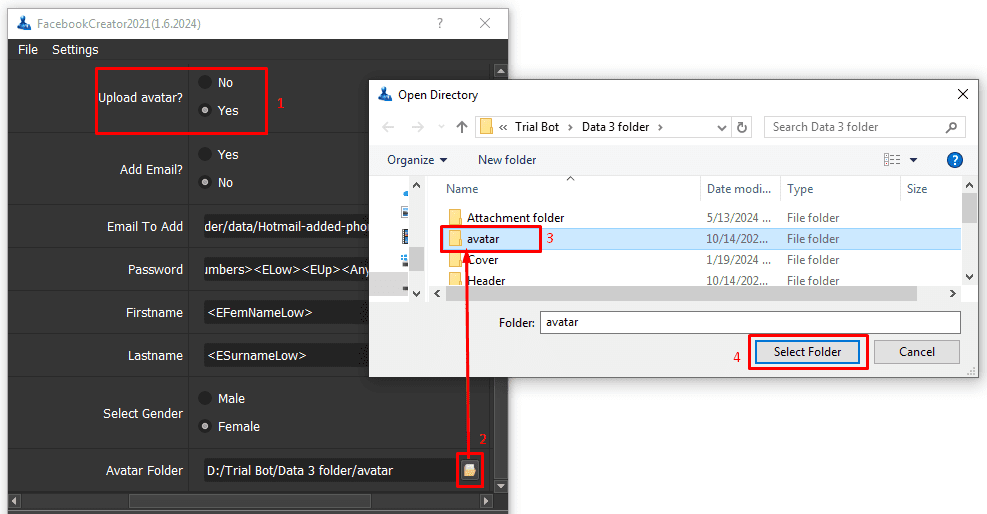Click Data 3 folder in the address path

[x=615, y=127]
